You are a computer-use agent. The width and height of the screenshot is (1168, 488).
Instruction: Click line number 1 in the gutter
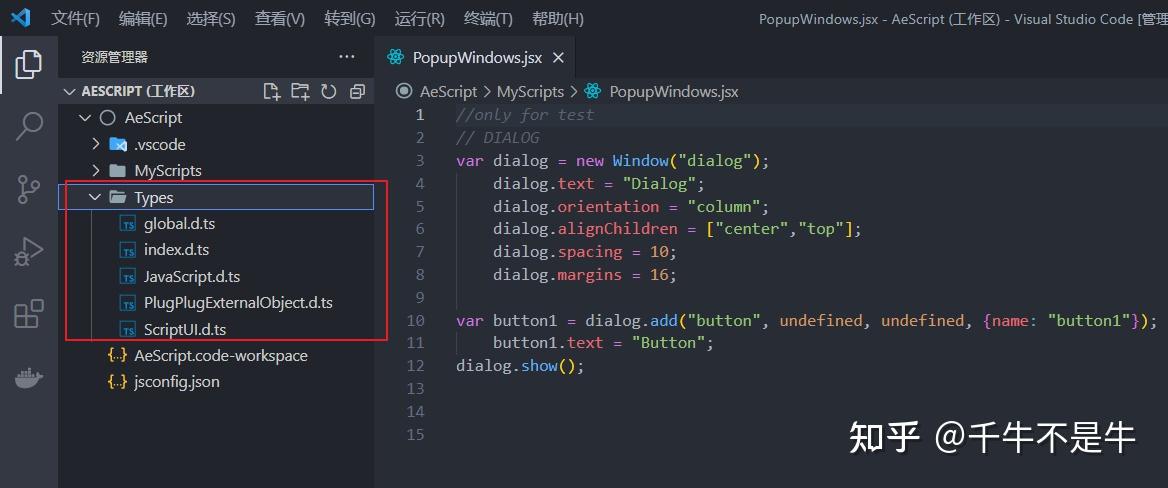coord(420,115)
